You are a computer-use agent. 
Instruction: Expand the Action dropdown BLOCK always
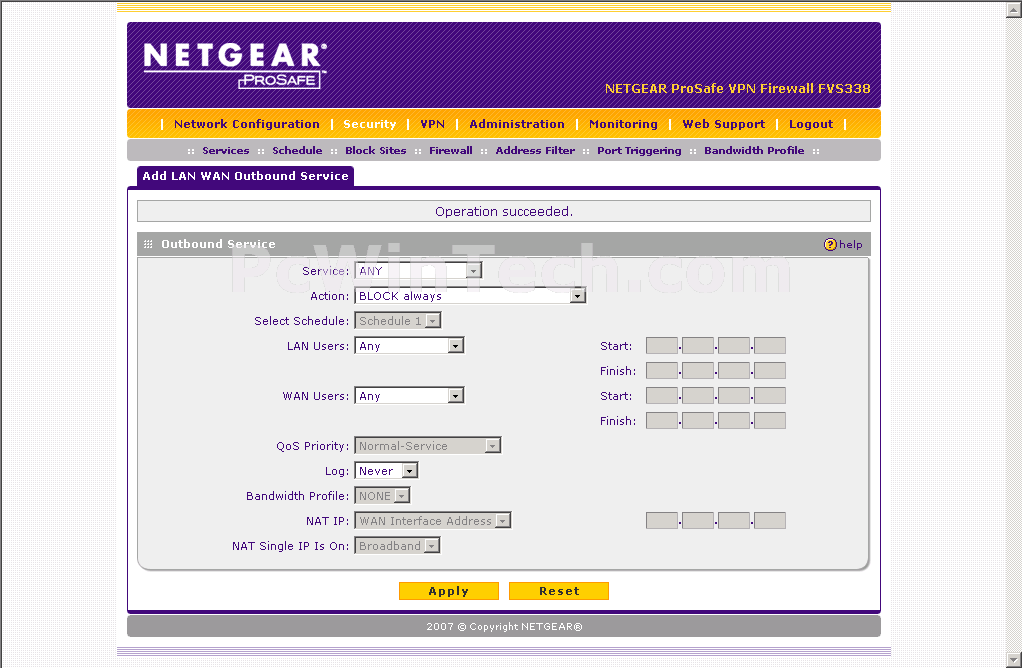pyautogui.click(x=470, y=296)
